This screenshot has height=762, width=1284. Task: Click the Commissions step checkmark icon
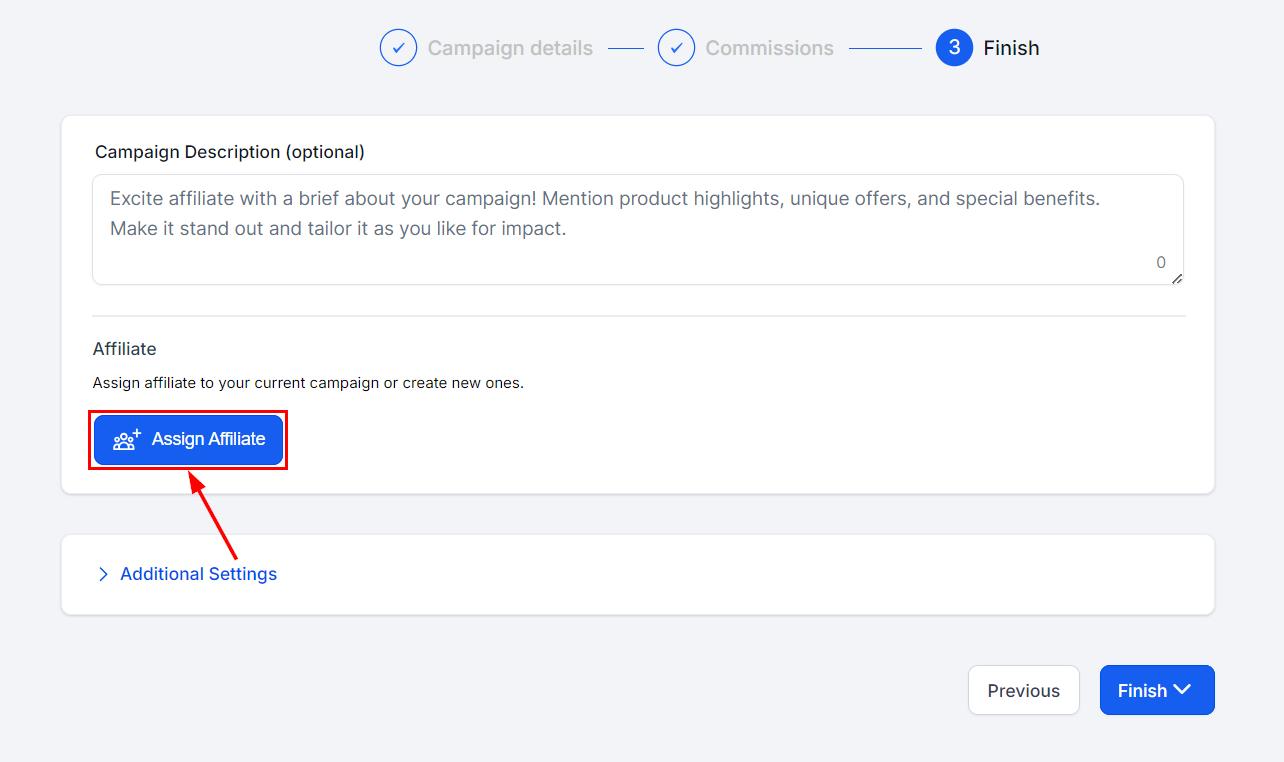tap(676, 48)
